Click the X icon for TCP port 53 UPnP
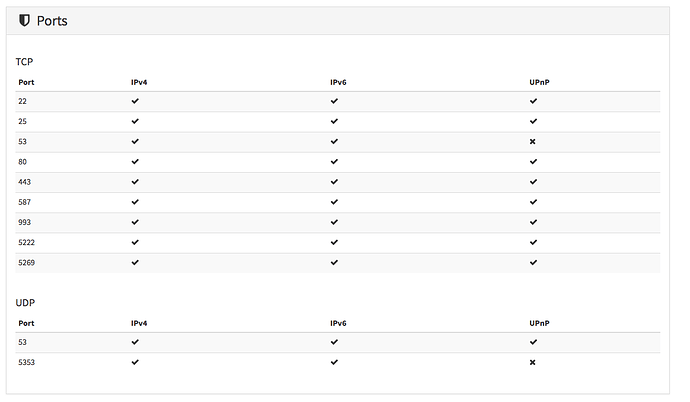Viewport: 690px width, 402px height. (532, 142)
